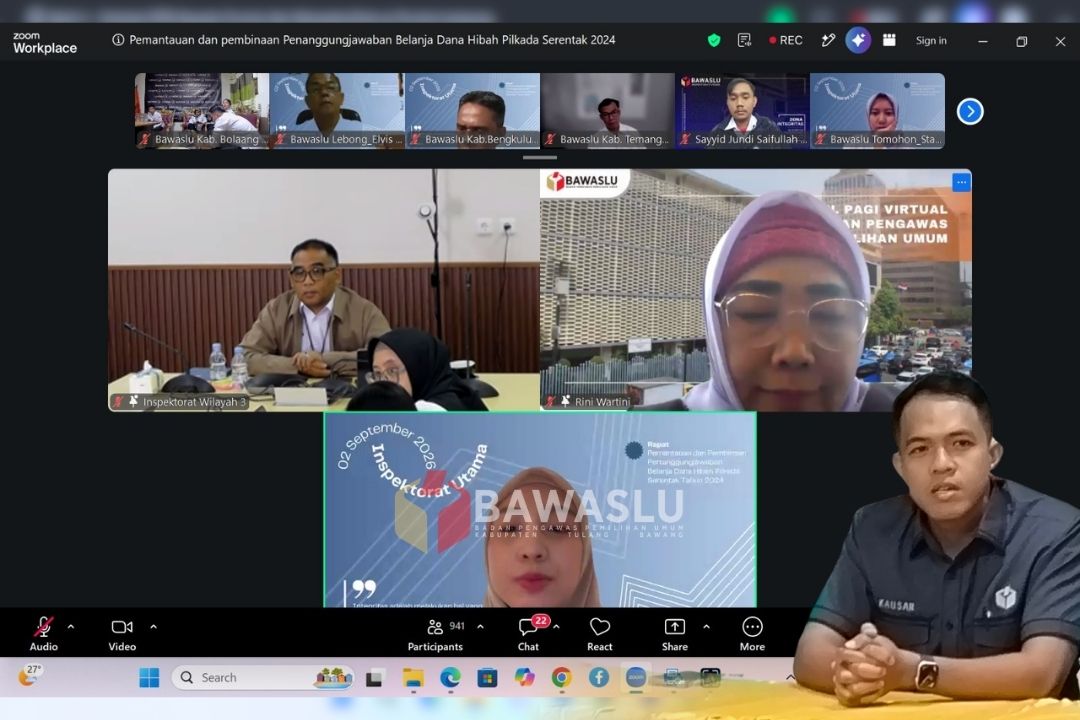
Task: Expand the arrow next to Share
Action: (x=706, y=627)
